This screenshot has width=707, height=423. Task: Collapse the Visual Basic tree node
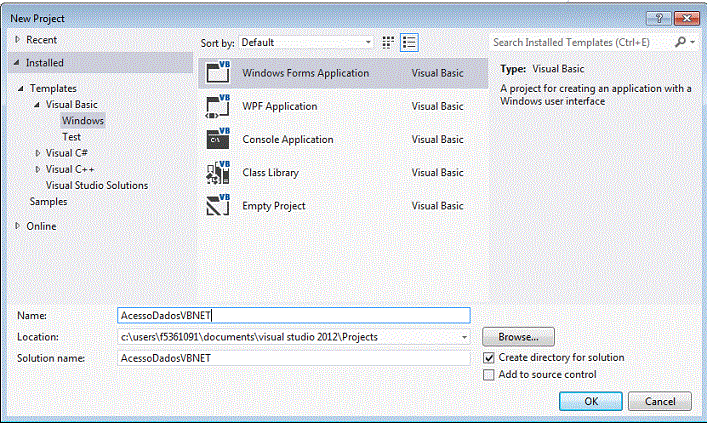(x=37, y=105)
